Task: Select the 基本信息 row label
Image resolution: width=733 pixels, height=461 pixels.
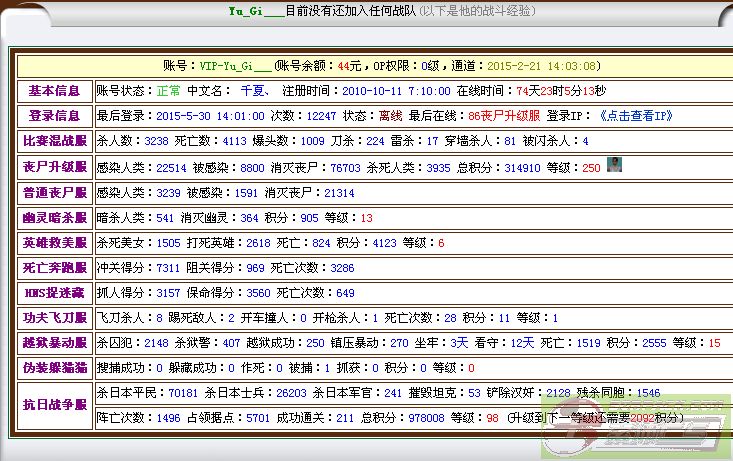Action: pyautogui.click(x=54, y=91)
